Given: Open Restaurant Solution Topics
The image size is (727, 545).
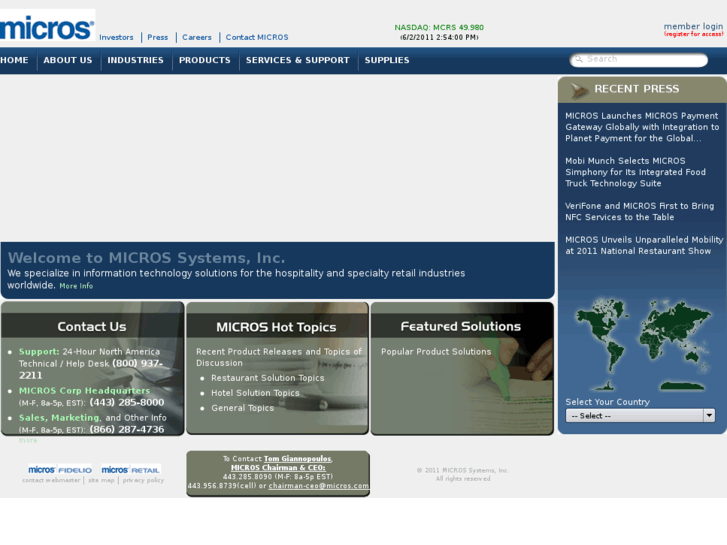Looking at the screenshot, I should tap(268, 378).
